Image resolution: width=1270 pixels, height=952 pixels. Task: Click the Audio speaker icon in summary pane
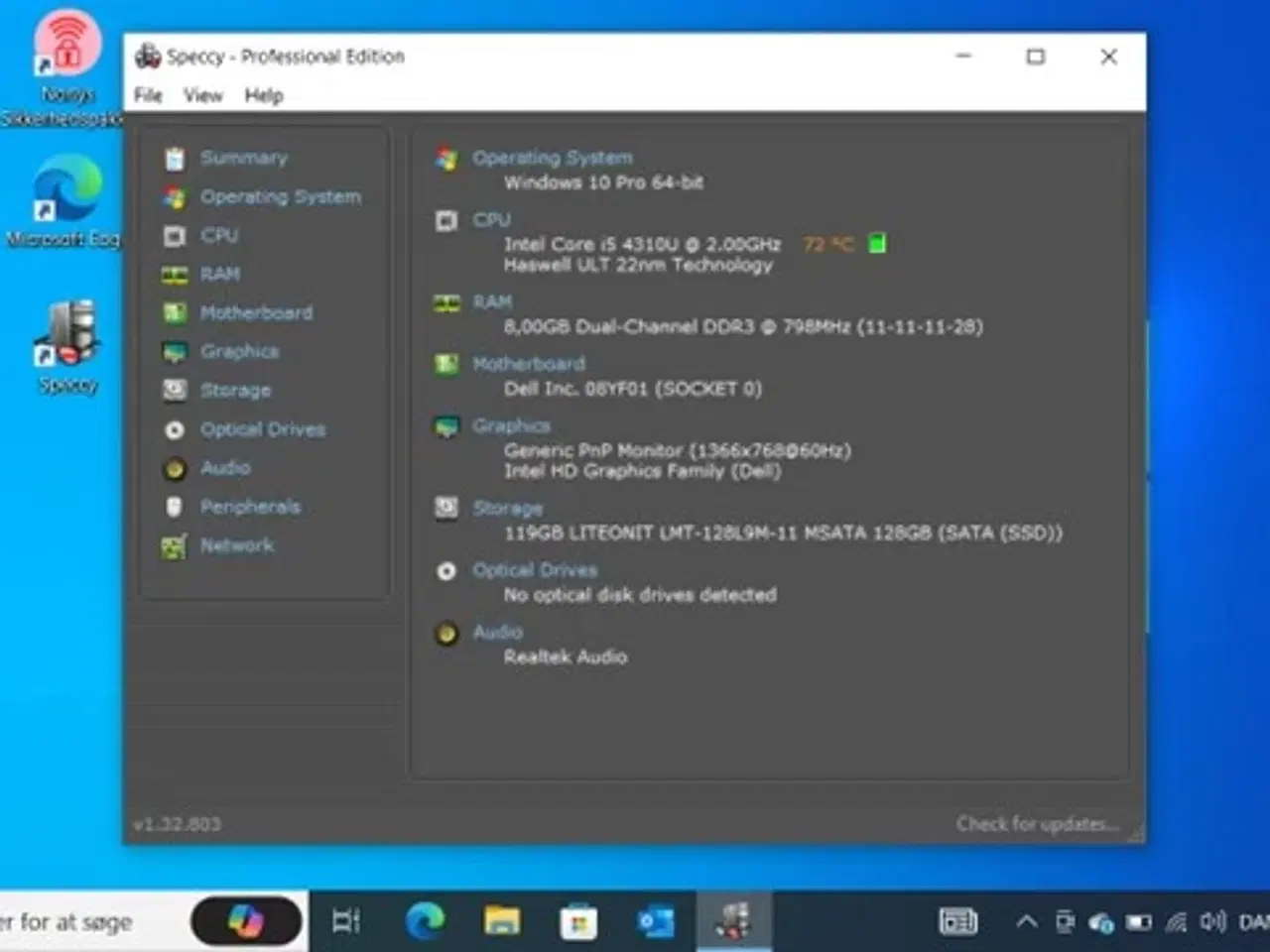[446, 633]
